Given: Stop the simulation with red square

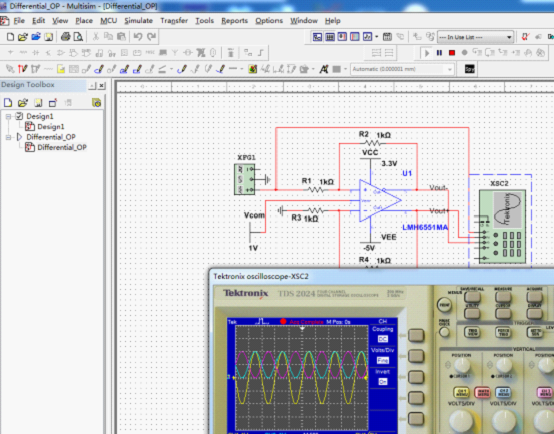Looking at the screenshot, I should 452,53.
